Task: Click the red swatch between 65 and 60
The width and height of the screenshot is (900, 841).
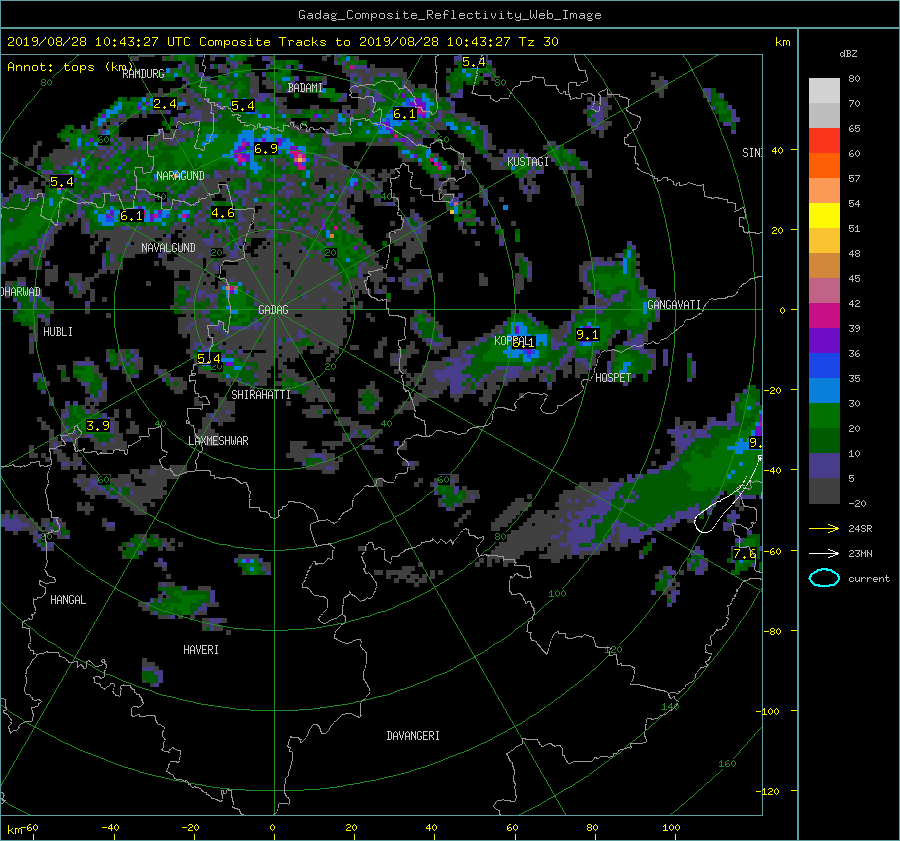Action: 824,141
